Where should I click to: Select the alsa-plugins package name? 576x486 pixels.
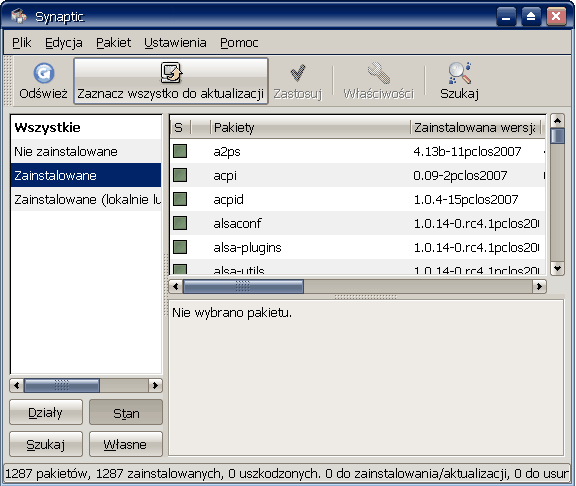click(247, 248)
